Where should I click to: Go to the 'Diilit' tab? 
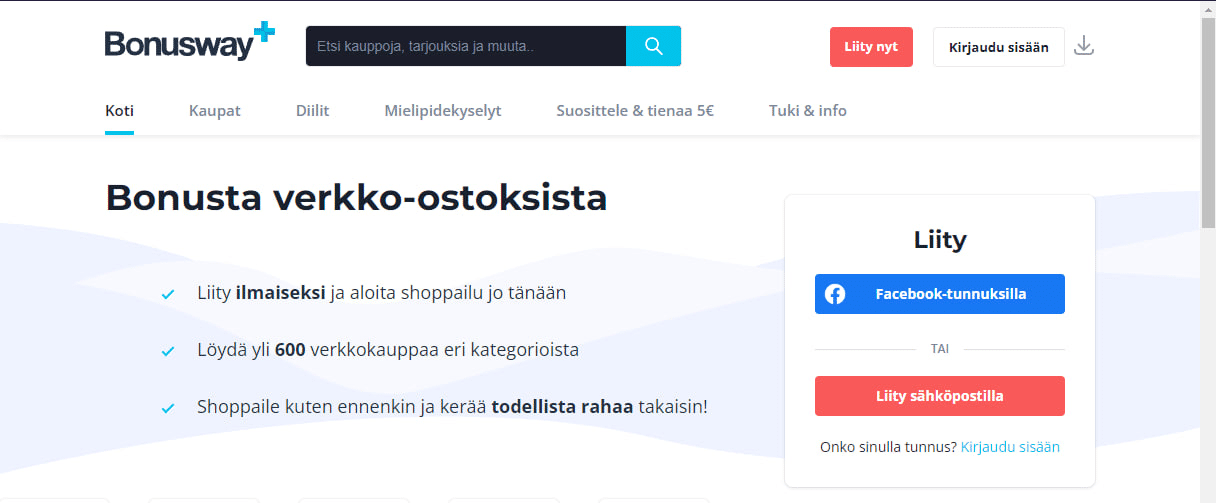click(x=312, y=111)
